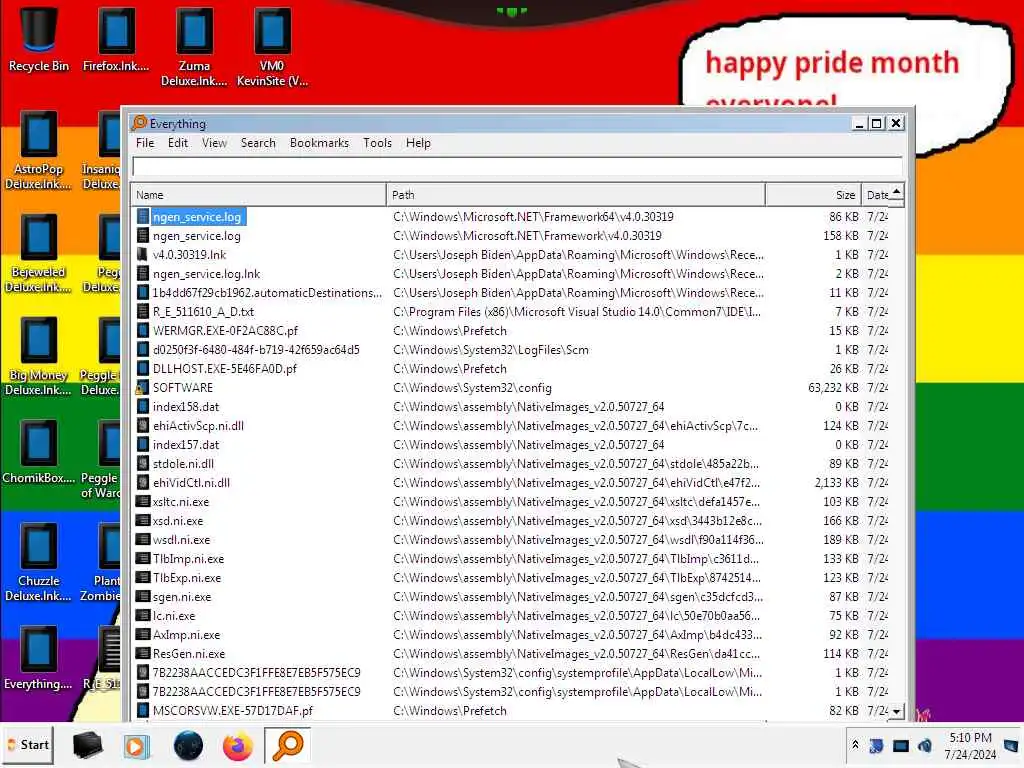This screenshot has height=768, width=1024.
Task: Click the C:\Windows\System32\config path cell
Action: pyautogui.click(x=472, y=388)
